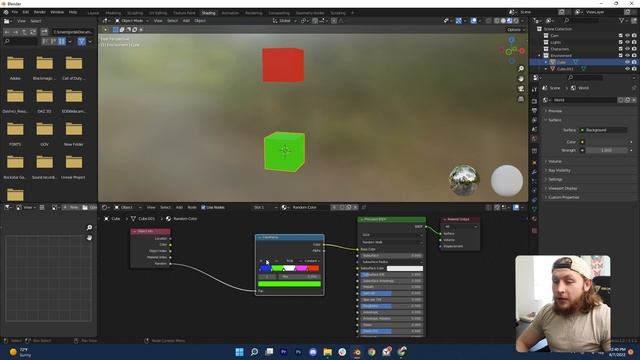Open the Window menu
This screenshot has height=360, width=640.
57,12
